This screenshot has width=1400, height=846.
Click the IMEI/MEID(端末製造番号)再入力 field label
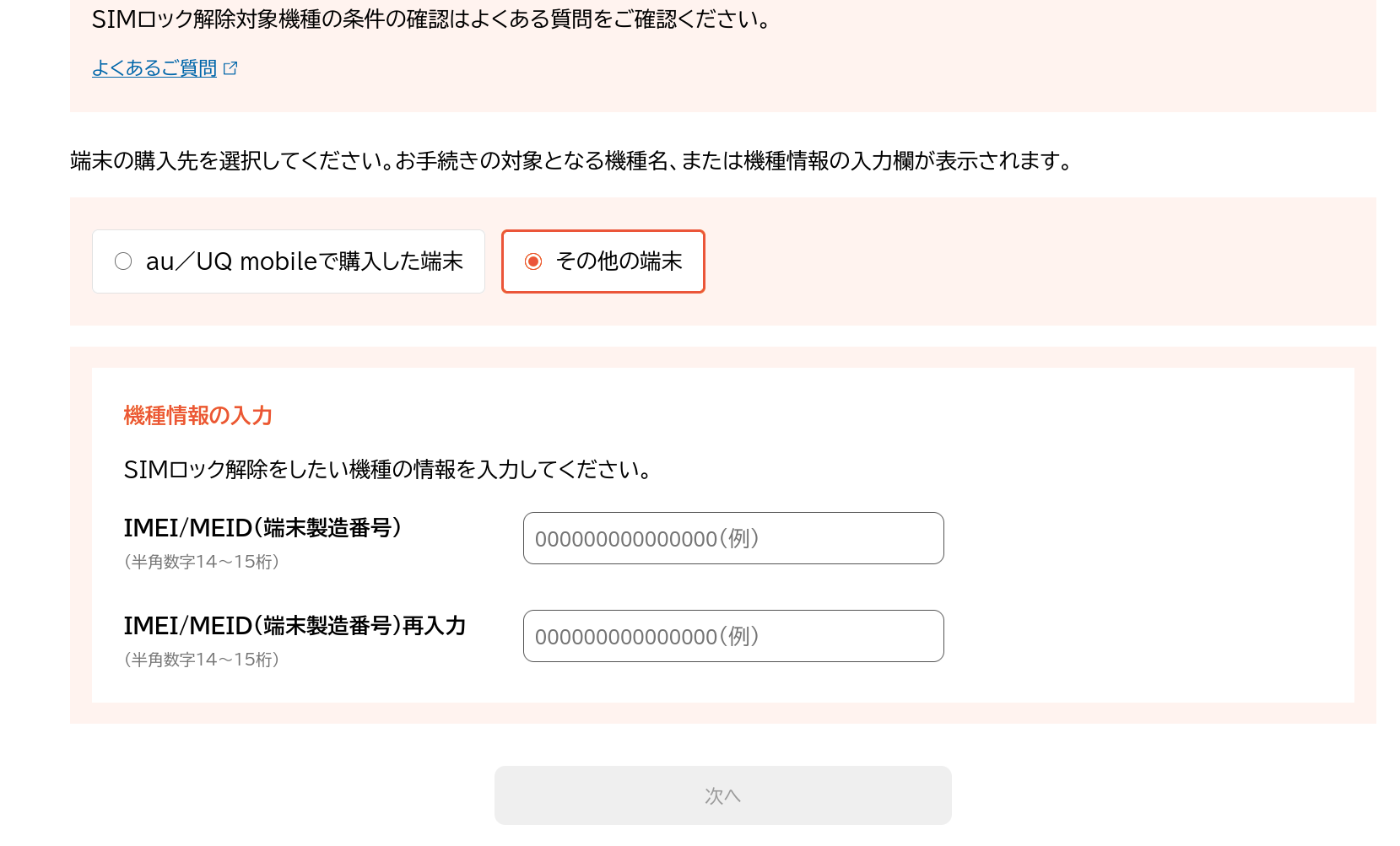pos(295,626)
